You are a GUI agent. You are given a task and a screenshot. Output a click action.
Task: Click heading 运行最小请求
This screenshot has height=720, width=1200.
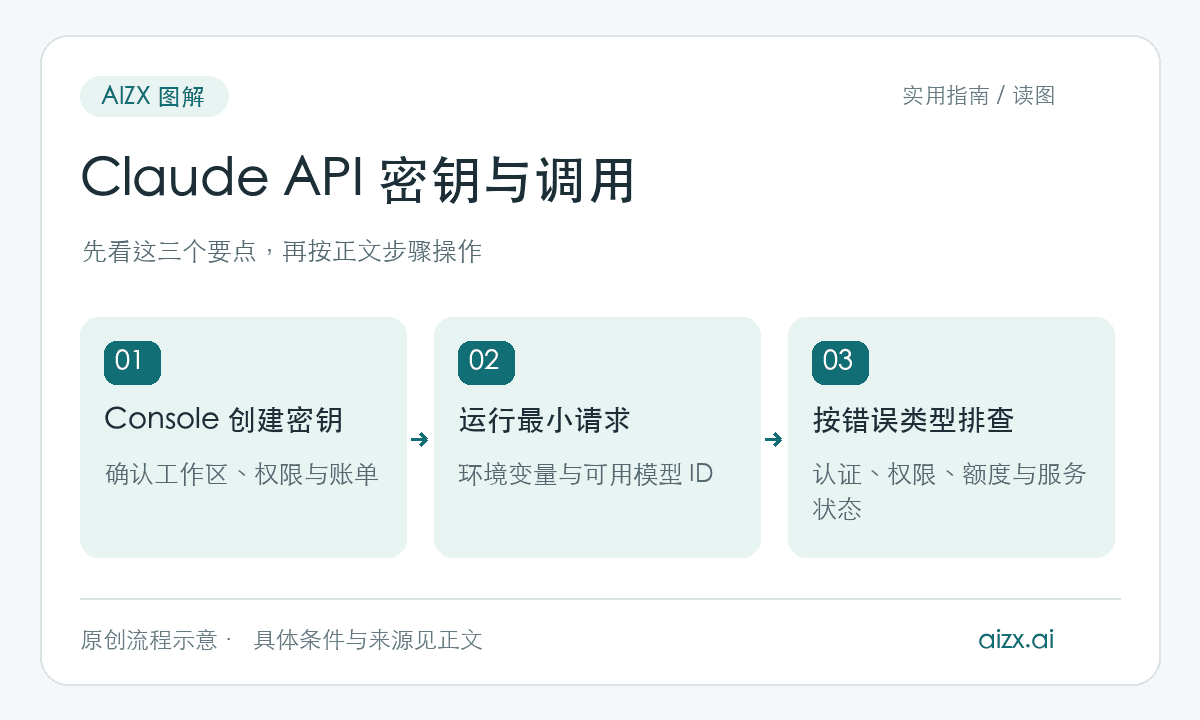pyautogui.click(x=544, y=420)
